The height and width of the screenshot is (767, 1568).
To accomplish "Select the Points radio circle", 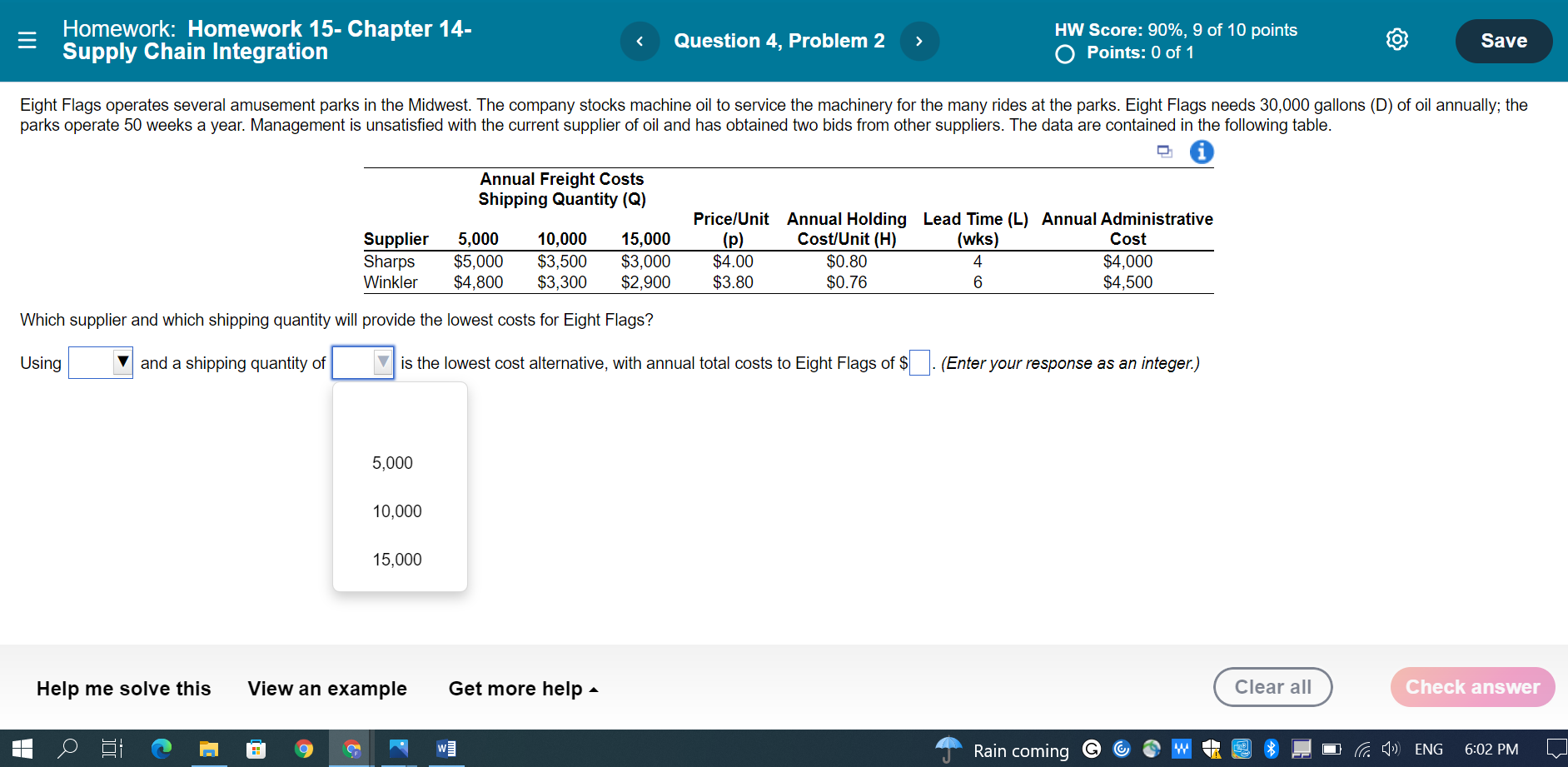I will 1063,53.
